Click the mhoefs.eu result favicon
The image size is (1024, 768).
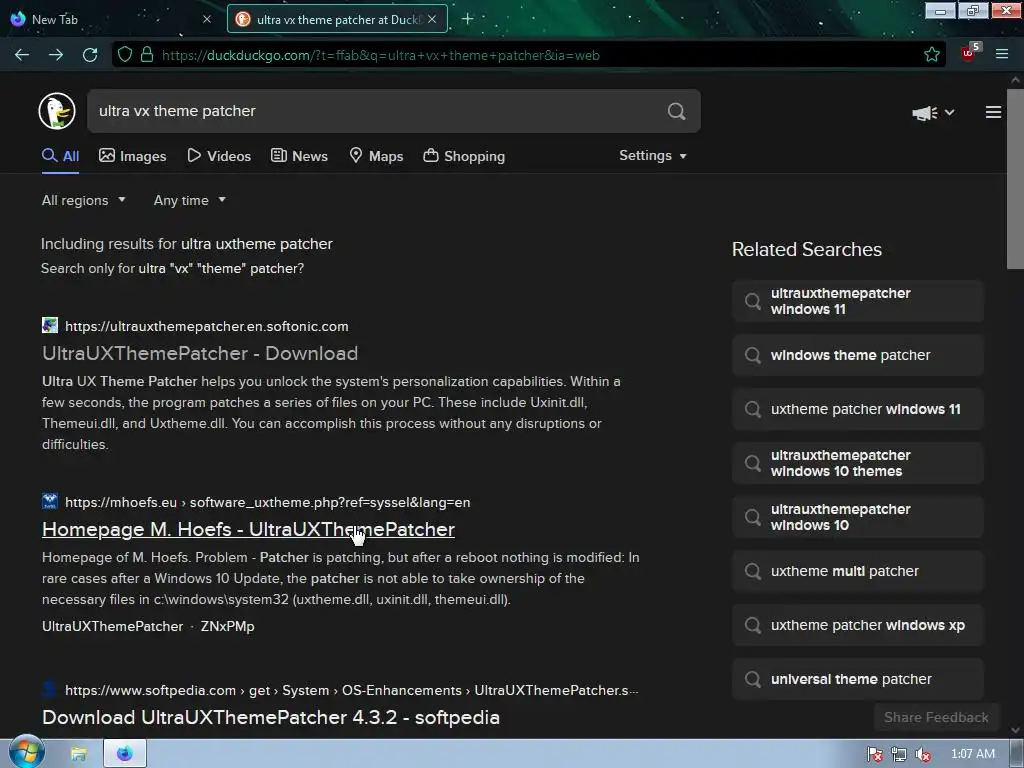pos(50,502)
